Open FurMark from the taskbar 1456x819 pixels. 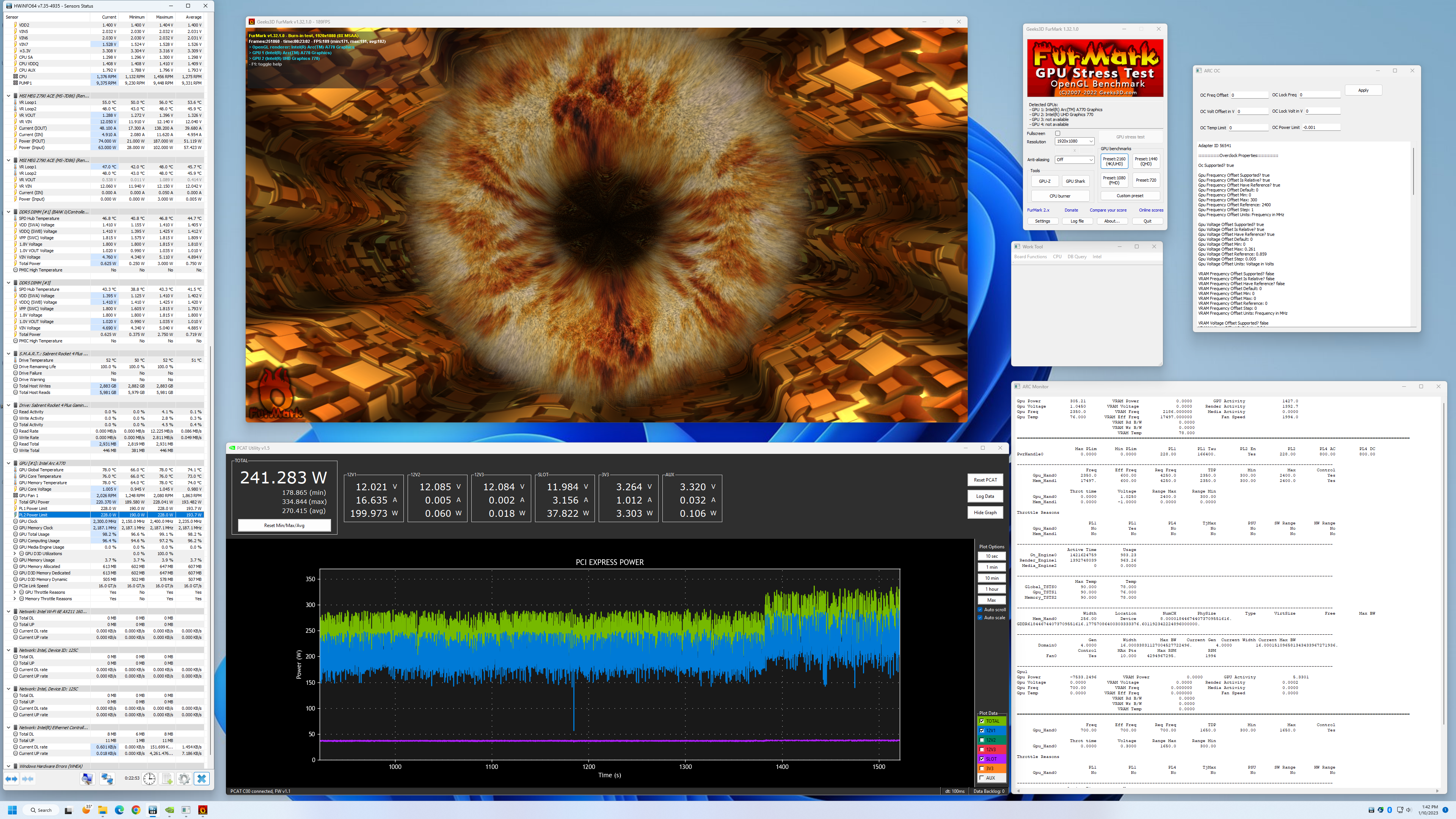coord(203,810)
